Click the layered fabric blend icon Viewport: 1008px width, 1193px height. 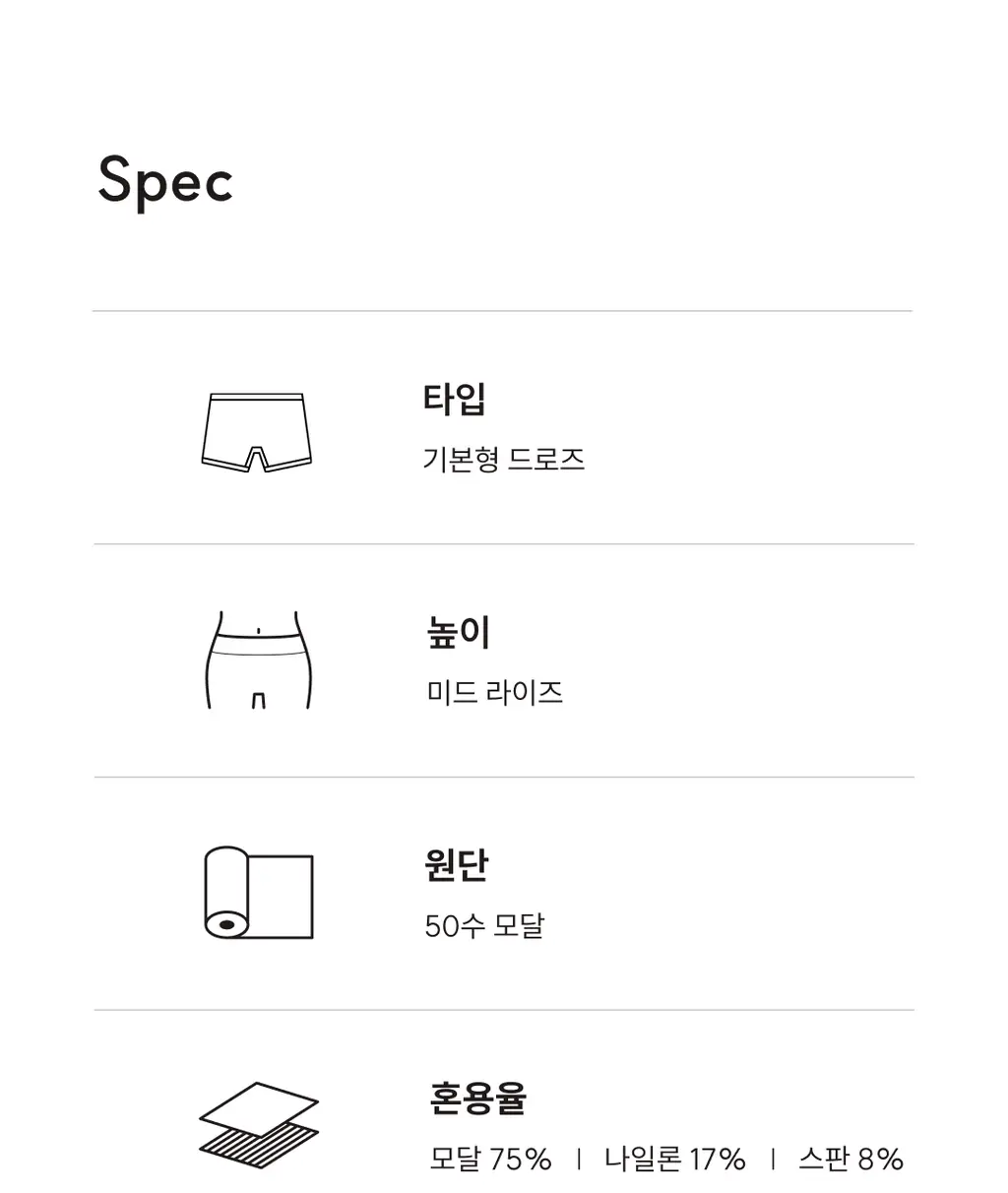tap(260, 1126)
